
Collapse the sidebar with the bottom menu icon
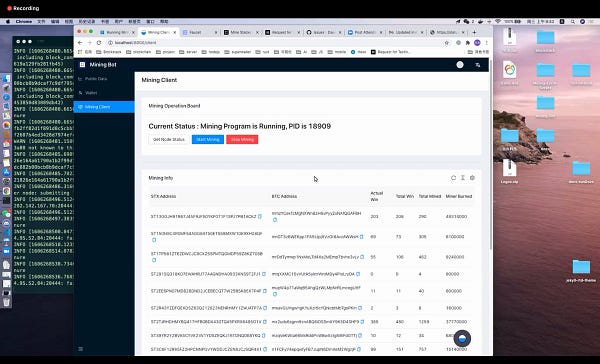point(81,349)
